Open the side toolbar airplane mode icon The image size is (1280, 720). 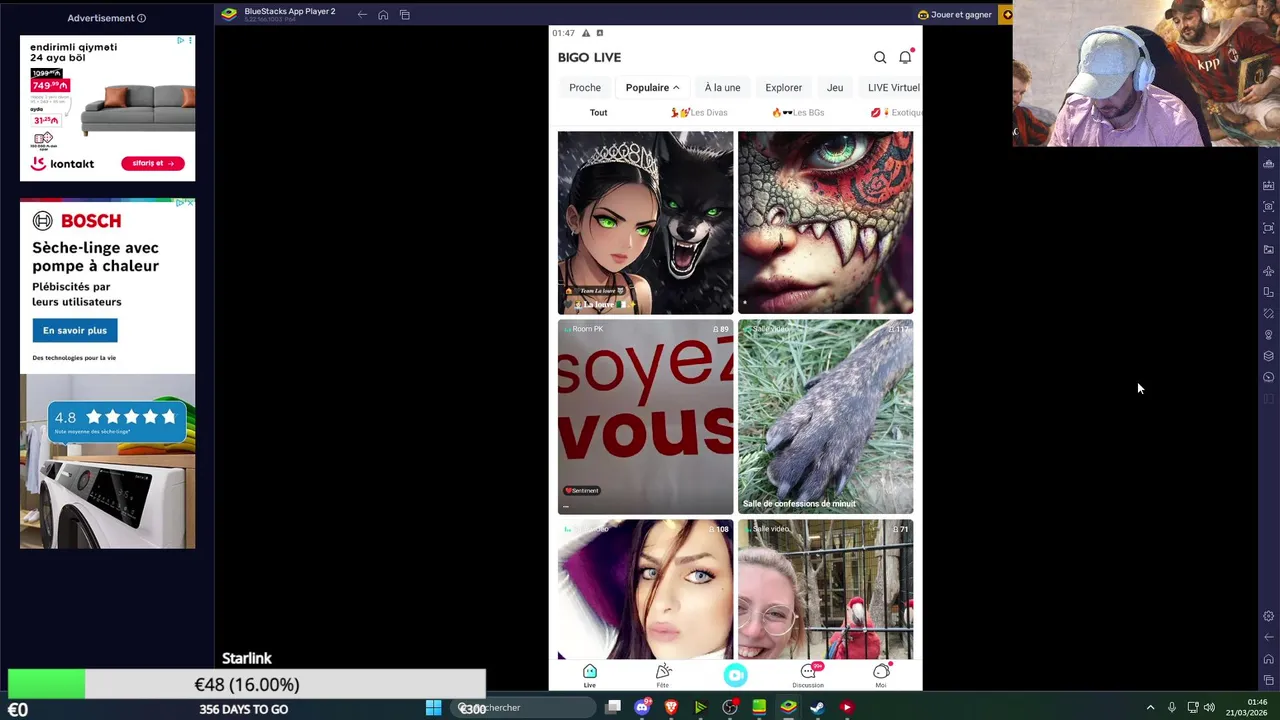(1269, 271)
